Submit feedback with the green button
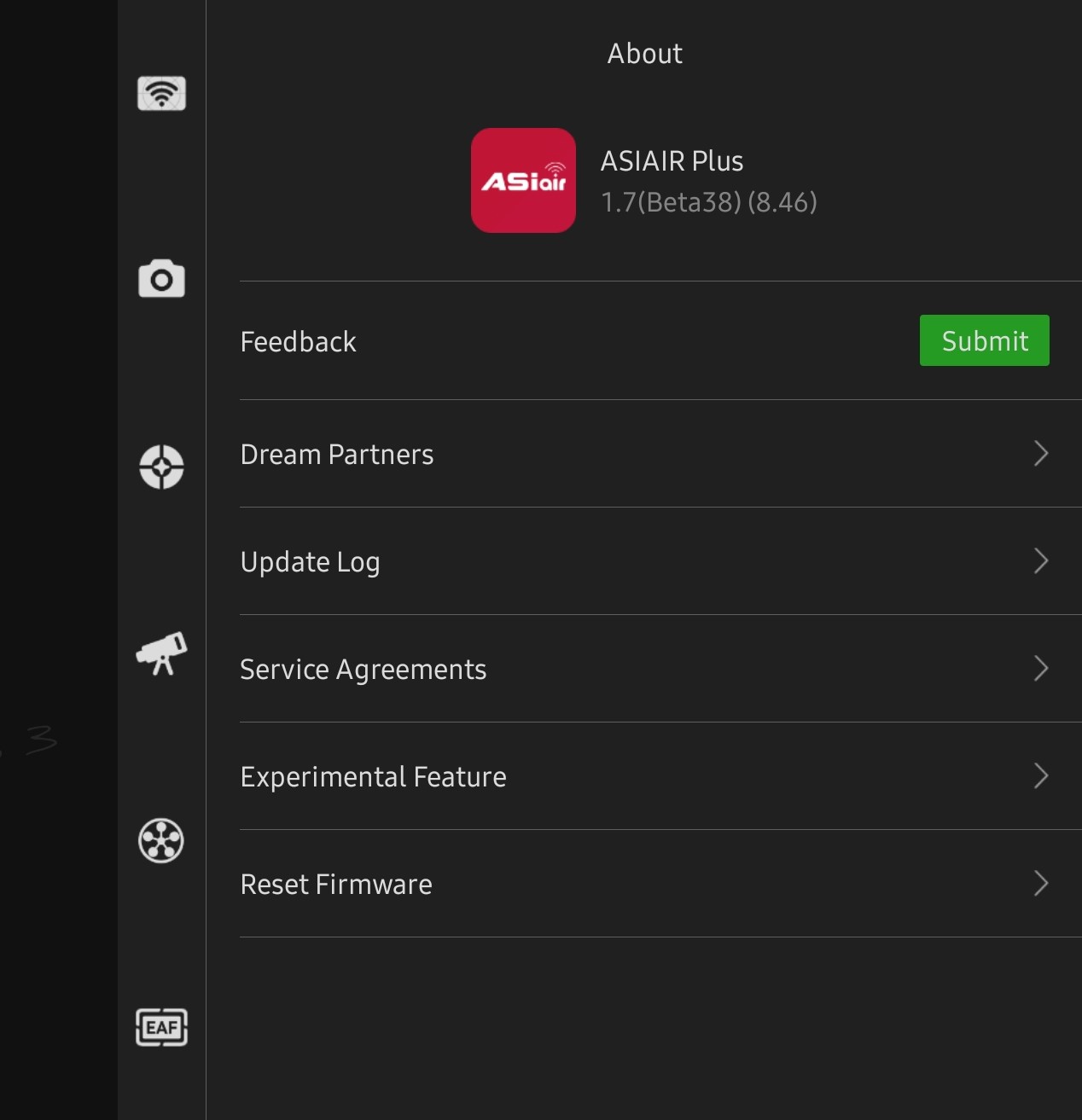The height and width of the screenshot is (1120, 1082). tap(984, 340)
